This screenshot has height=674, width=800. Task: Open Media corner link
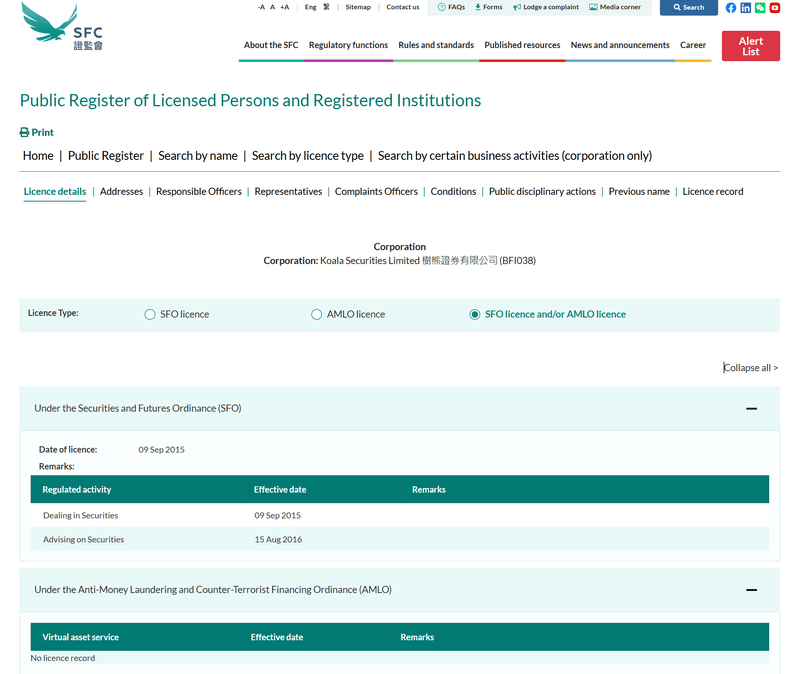615,7
